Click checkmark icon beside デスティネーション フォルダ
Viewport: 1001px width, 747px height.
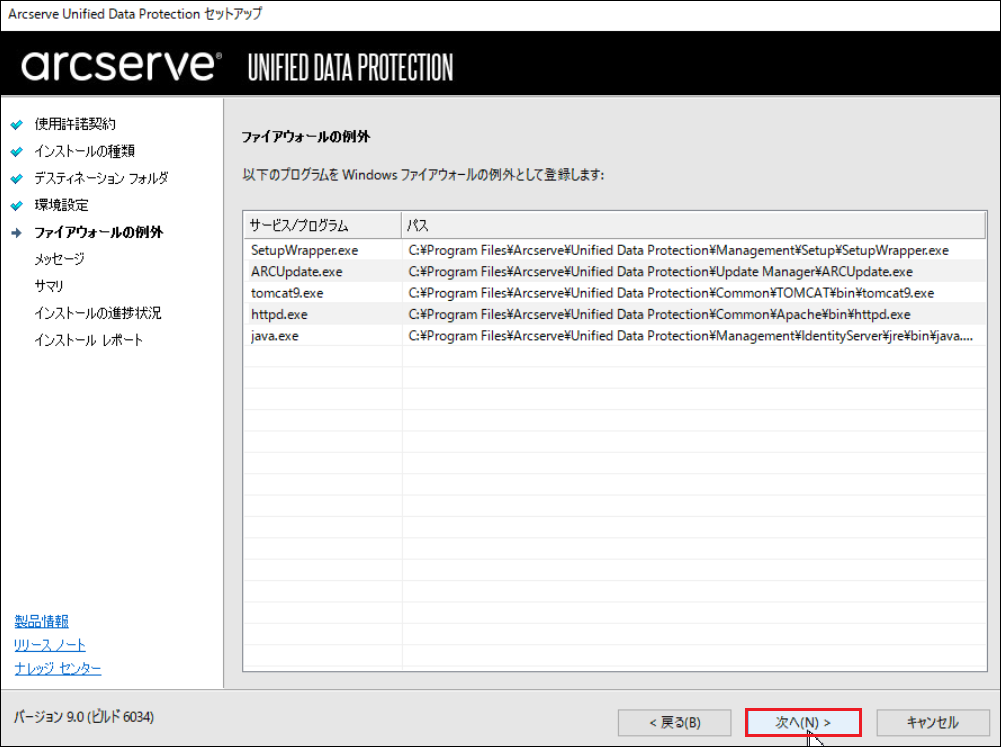click(17, 179)
